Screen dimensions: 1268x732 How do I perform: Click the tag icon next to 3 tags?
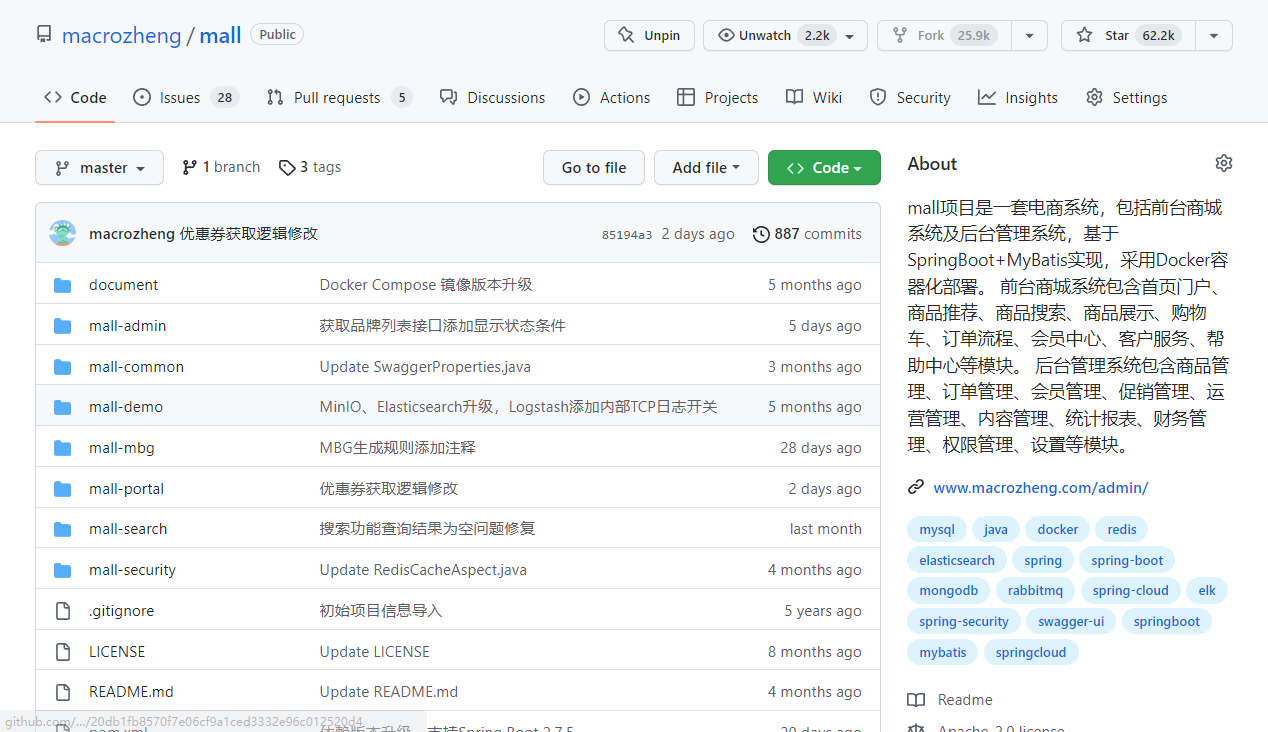tap(287, 167)
